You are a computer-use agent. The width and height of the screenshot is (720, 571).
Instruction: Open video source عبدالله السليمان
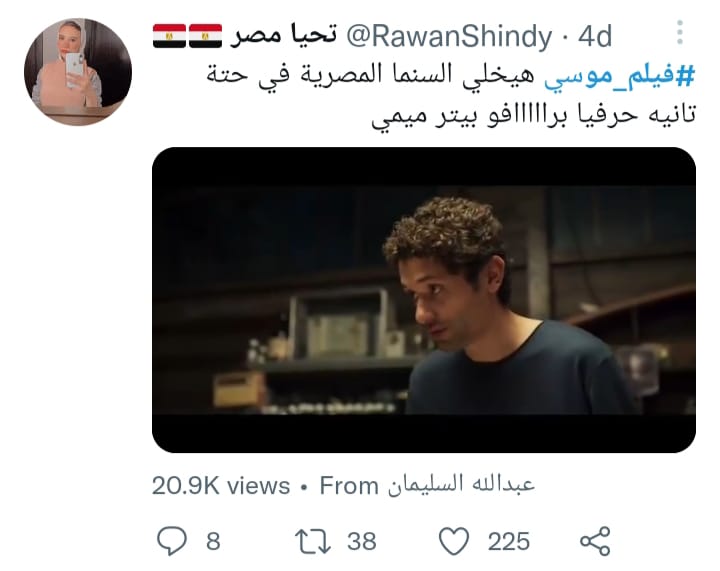(x=461, y=485)
